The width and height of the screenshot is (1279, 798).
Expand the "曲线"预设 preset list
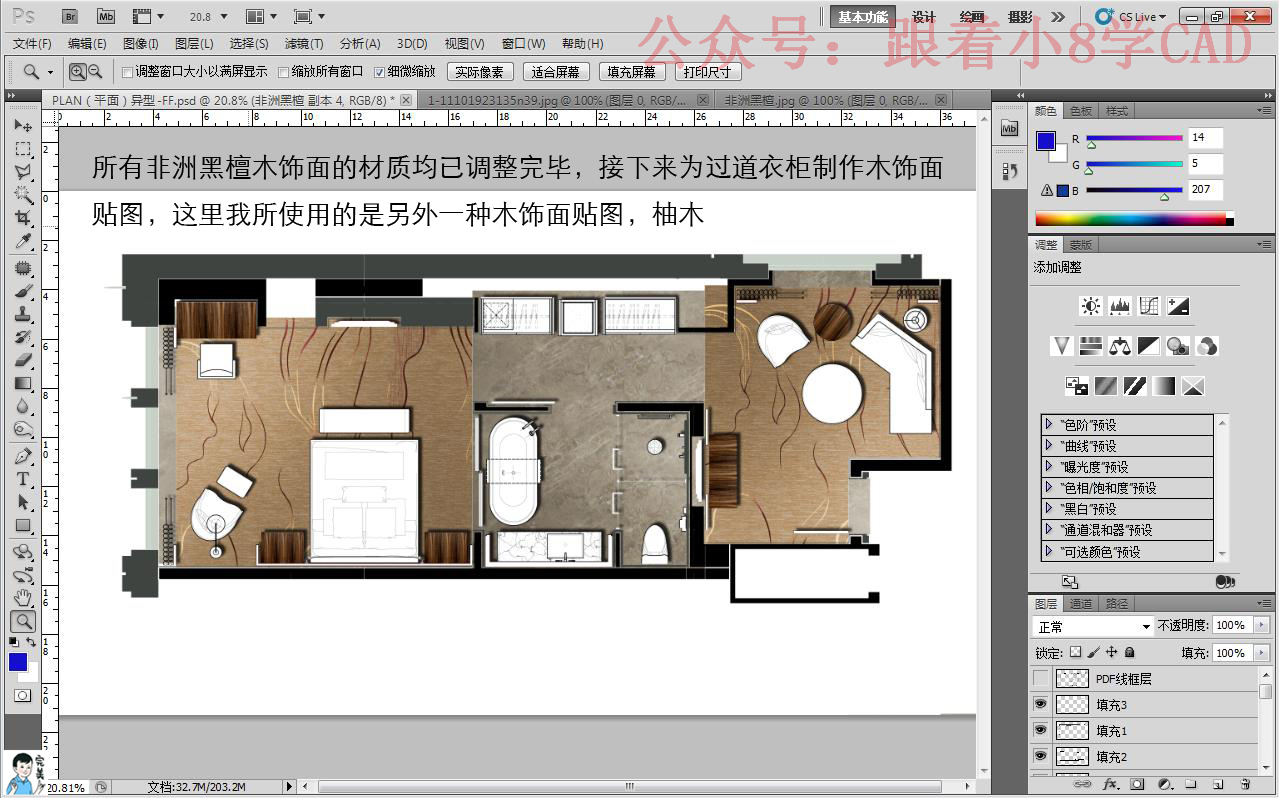(x=1048, y=445)
